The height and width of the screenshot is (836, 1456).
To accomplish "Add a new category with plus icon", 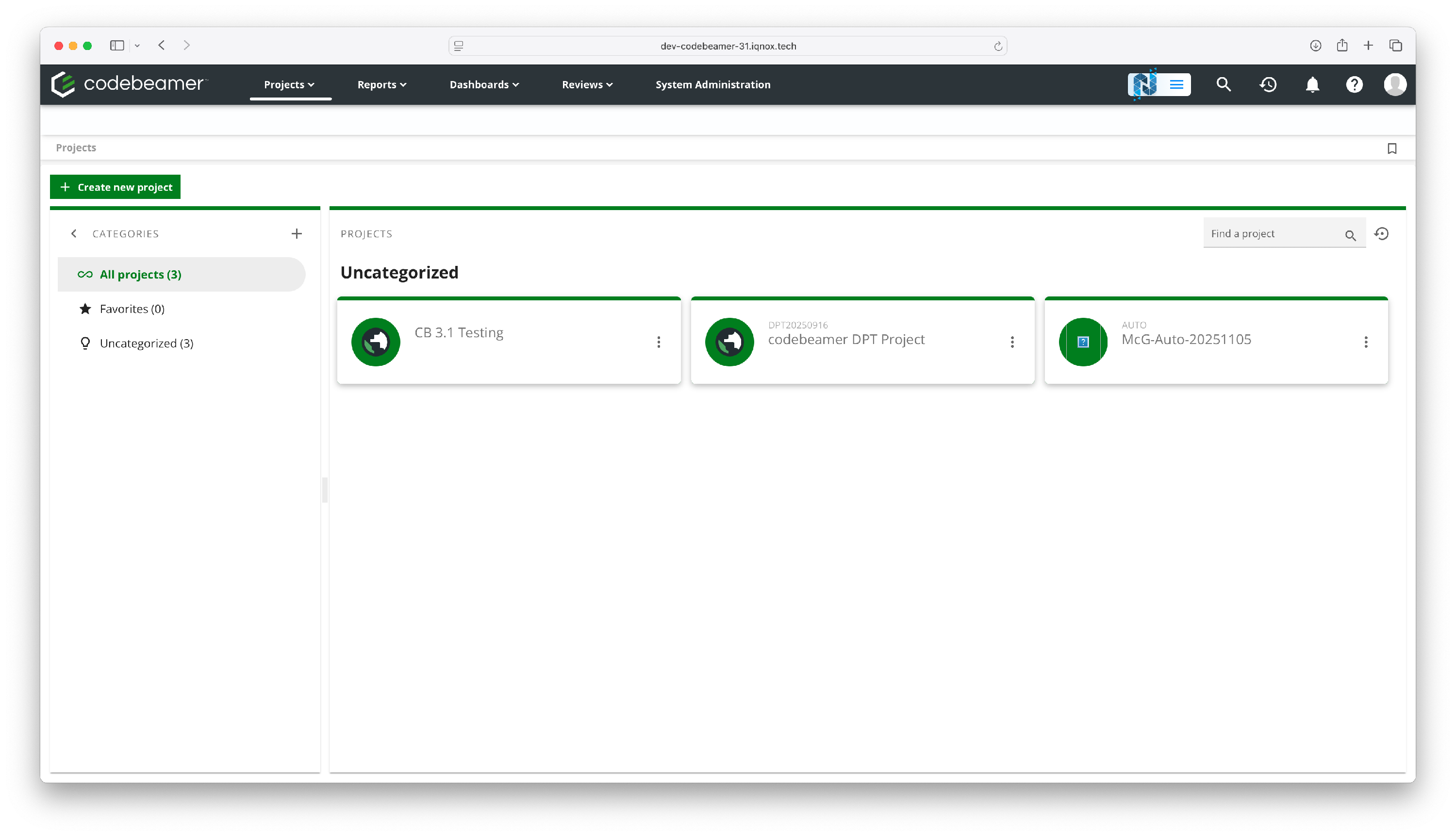I will [x=297, y=234].
